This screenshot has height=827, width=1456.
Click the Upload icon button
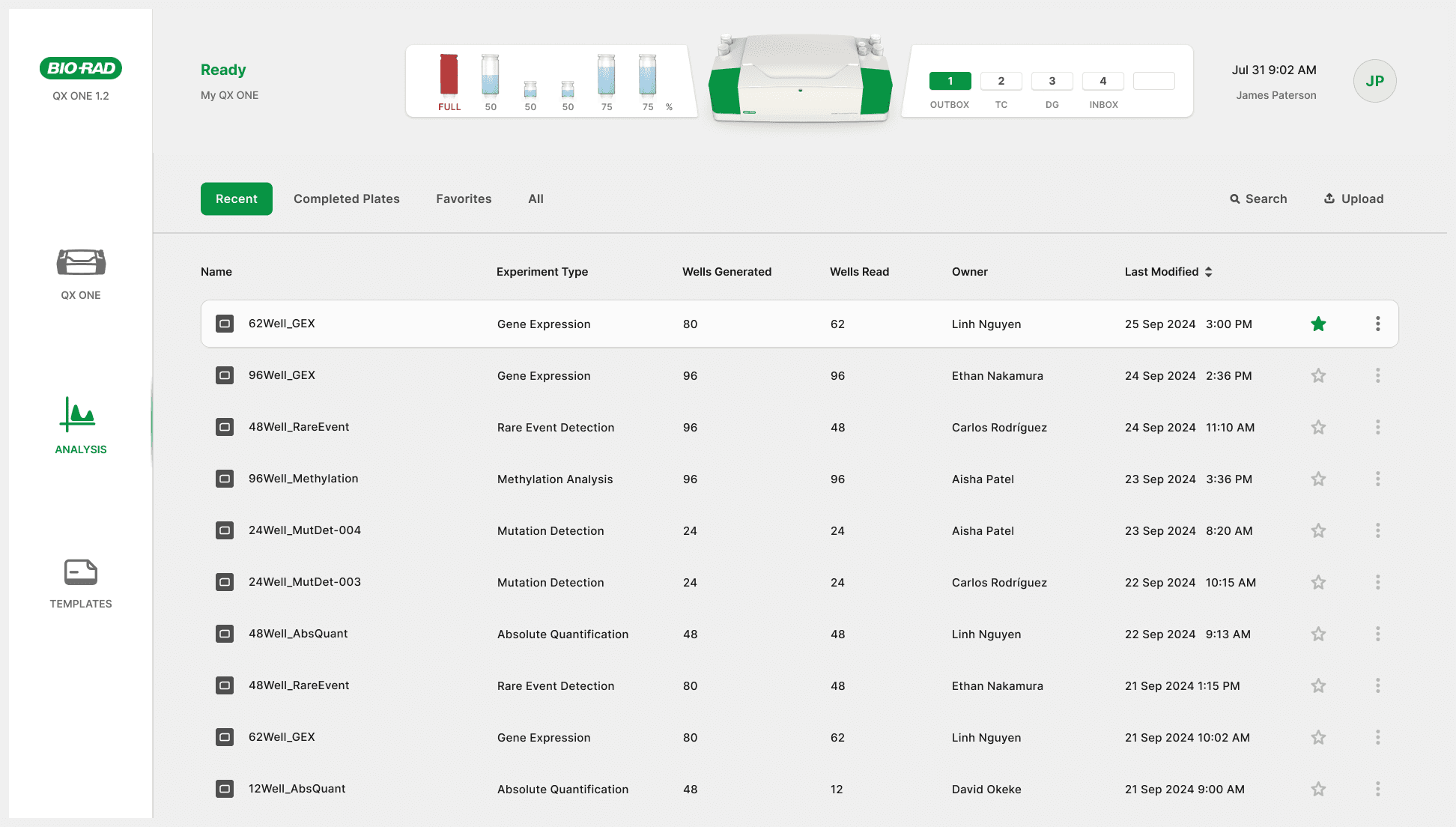tap(1353, 199)
